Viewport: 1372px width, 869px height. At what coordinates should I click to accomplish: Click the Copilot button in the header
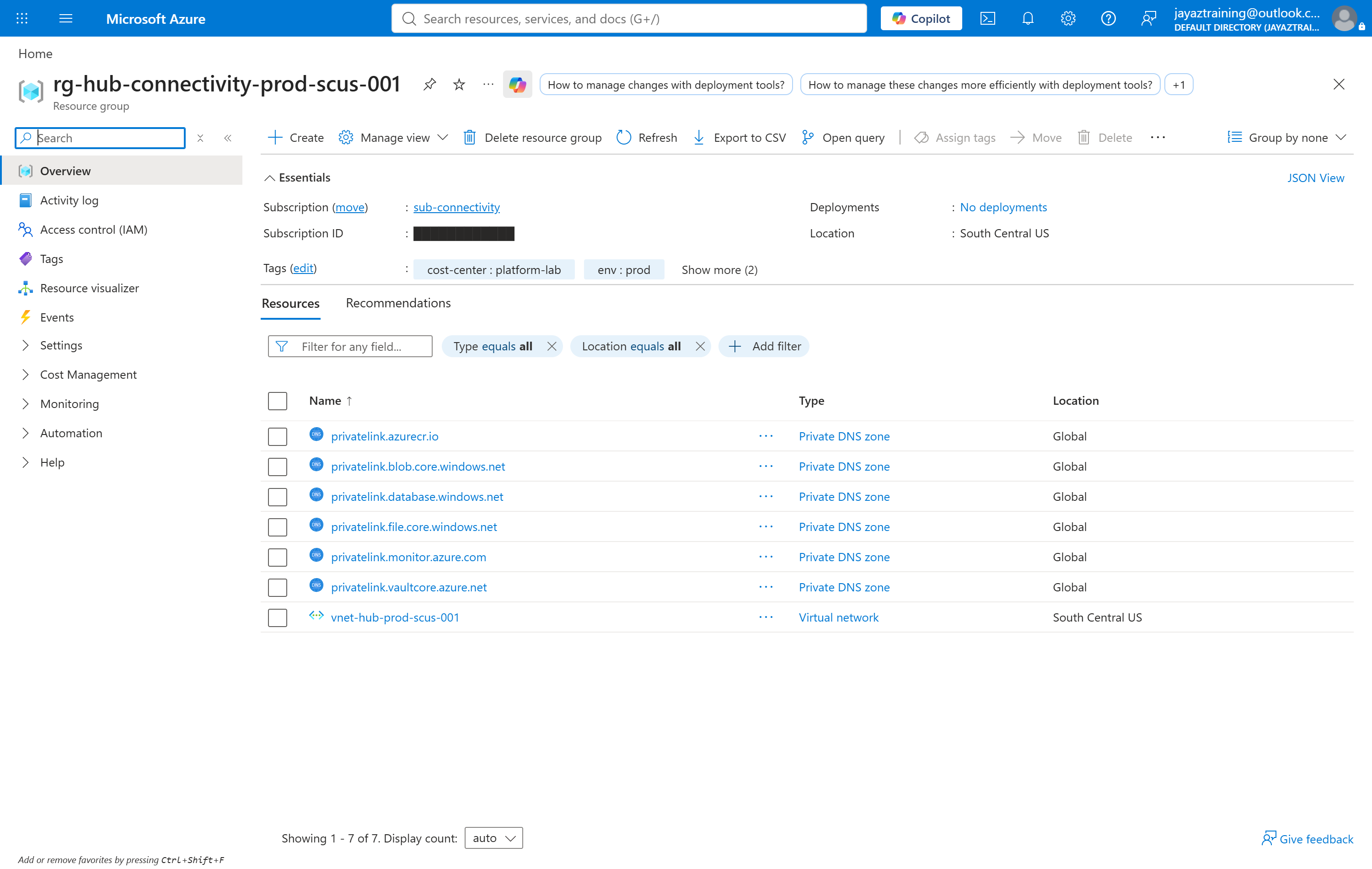pos(921,18)
